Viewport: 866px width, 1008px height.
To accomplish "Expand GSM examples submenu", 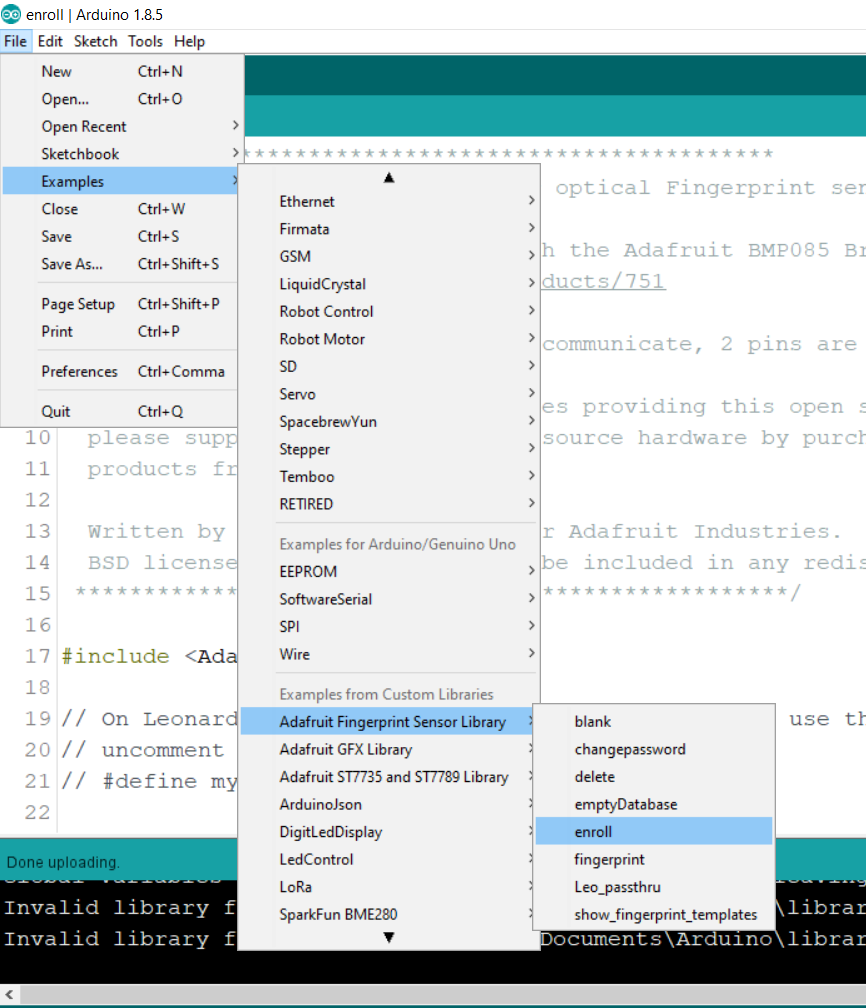I will coord(389,256).
